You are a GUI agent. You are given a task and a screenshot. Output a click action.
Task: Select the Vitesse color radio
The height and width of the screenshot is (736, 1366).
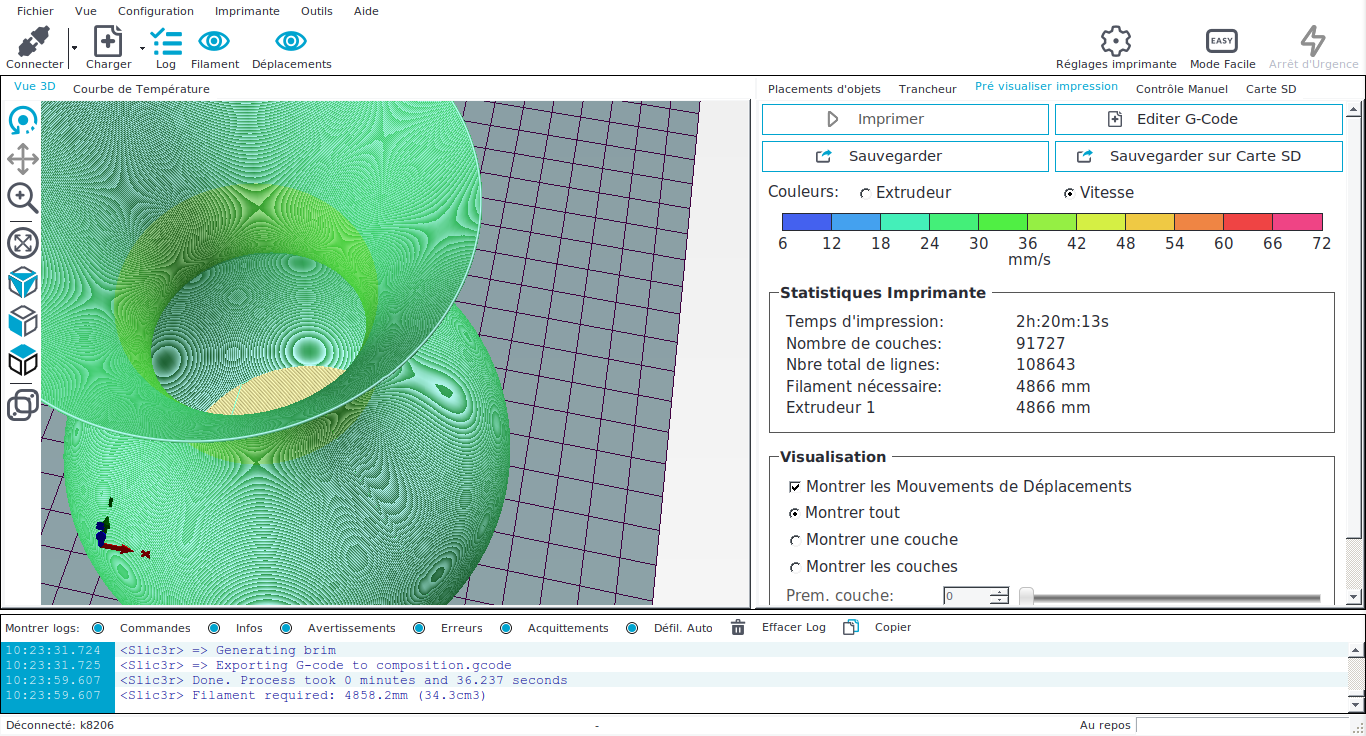point(1069,193)
